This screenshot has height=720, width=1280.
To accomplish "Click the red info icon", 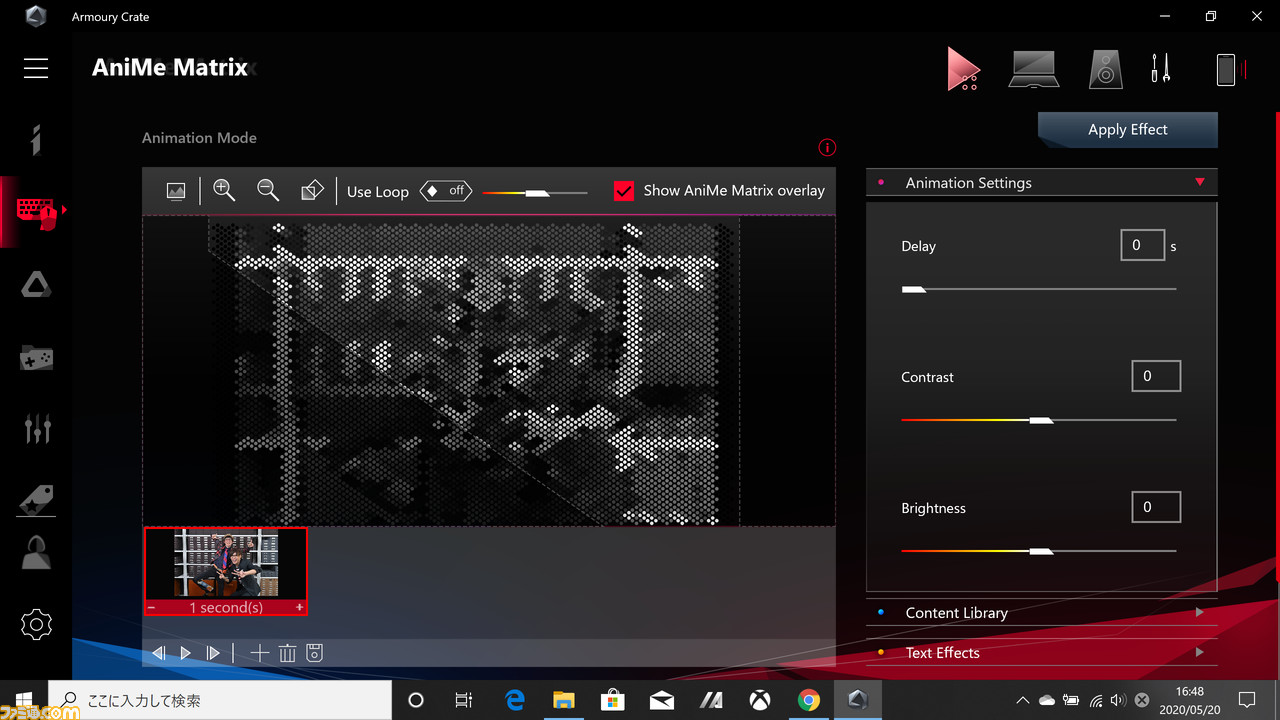I will [x=827, y=148].
